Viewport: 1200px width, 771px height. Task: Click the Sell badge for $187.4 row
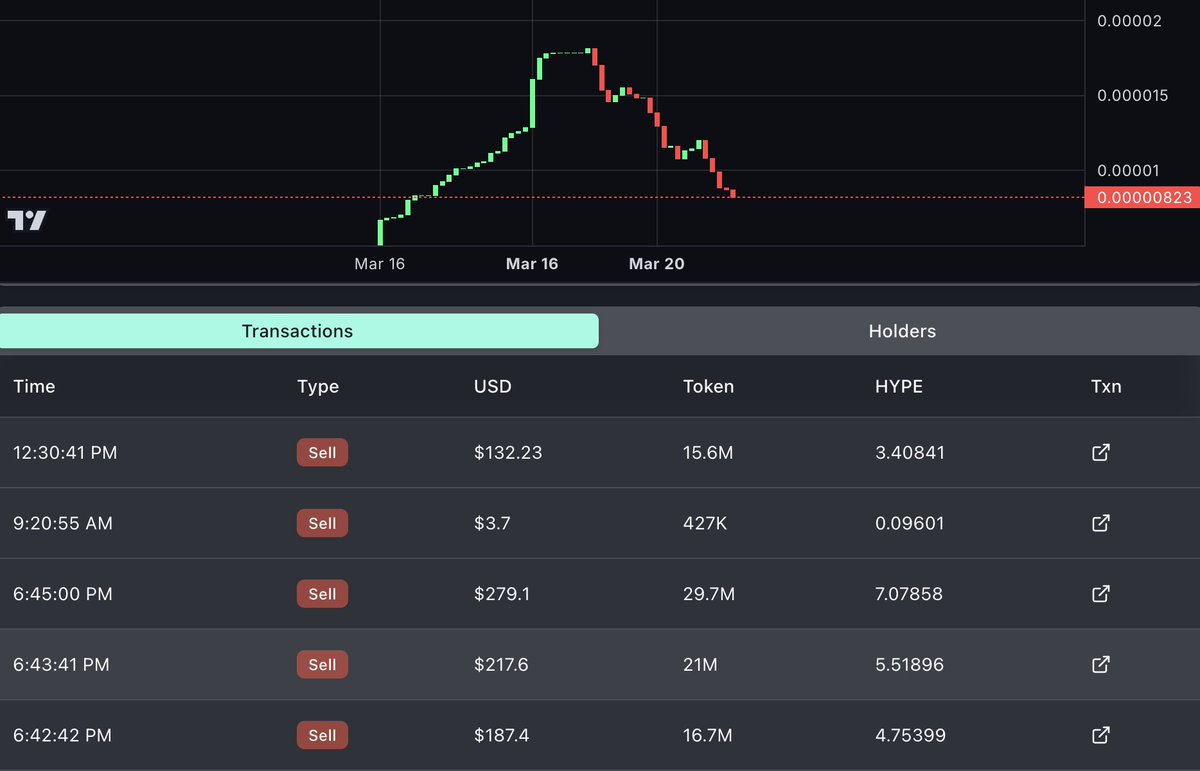pyautogui.click(x=322, y=735)
